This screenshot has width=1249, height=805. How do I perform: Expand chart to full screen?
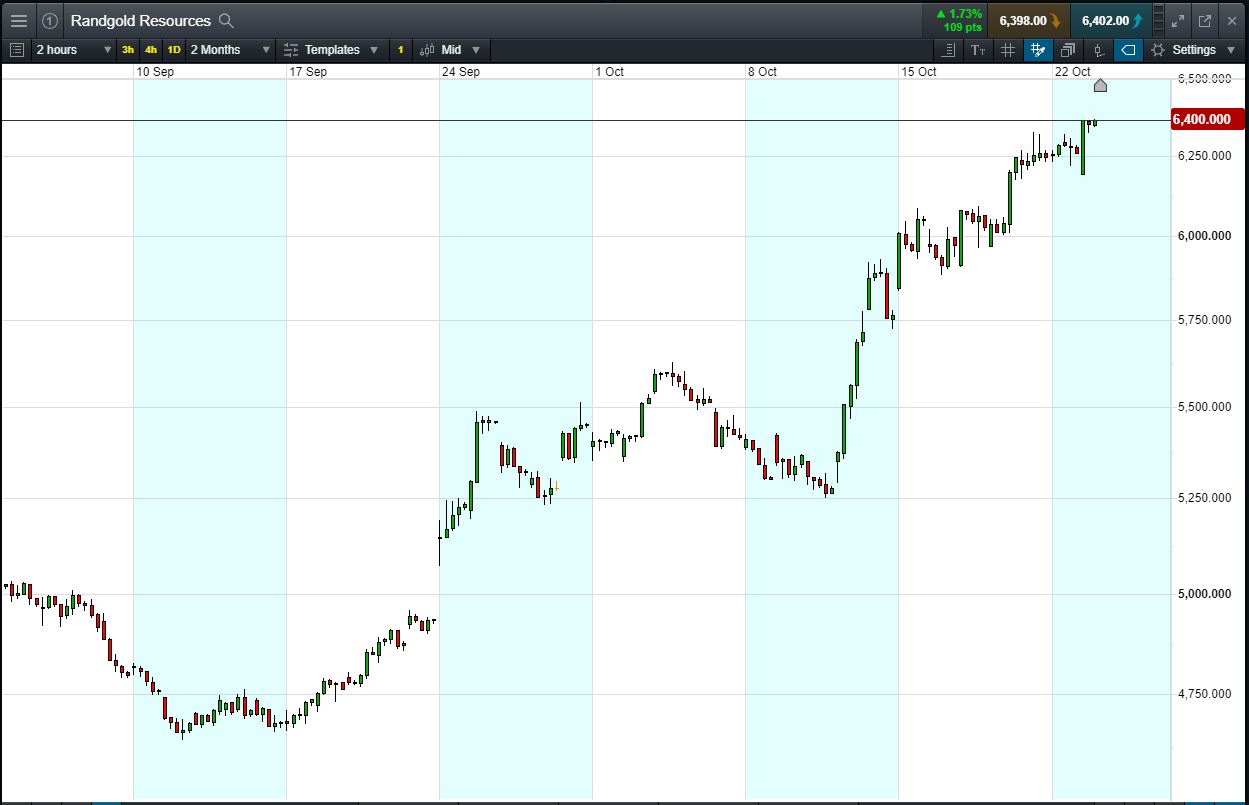click(1178, 20)
